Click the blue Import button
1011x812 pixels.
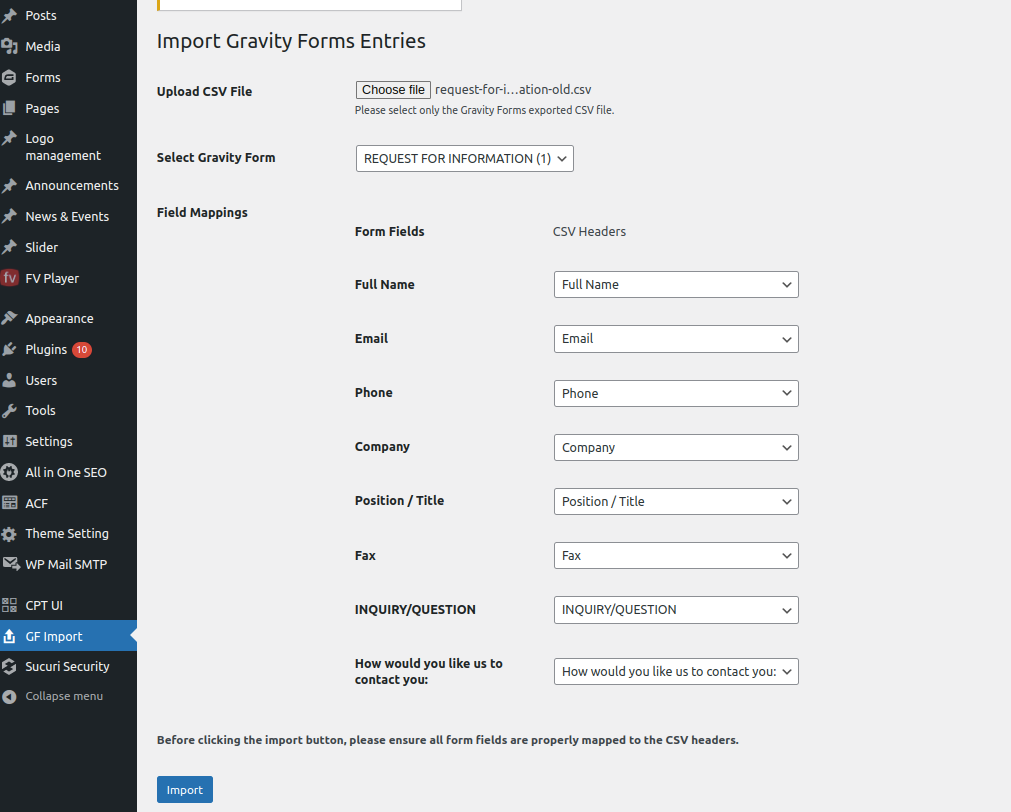pyautogui.click(x=184, y=789)
